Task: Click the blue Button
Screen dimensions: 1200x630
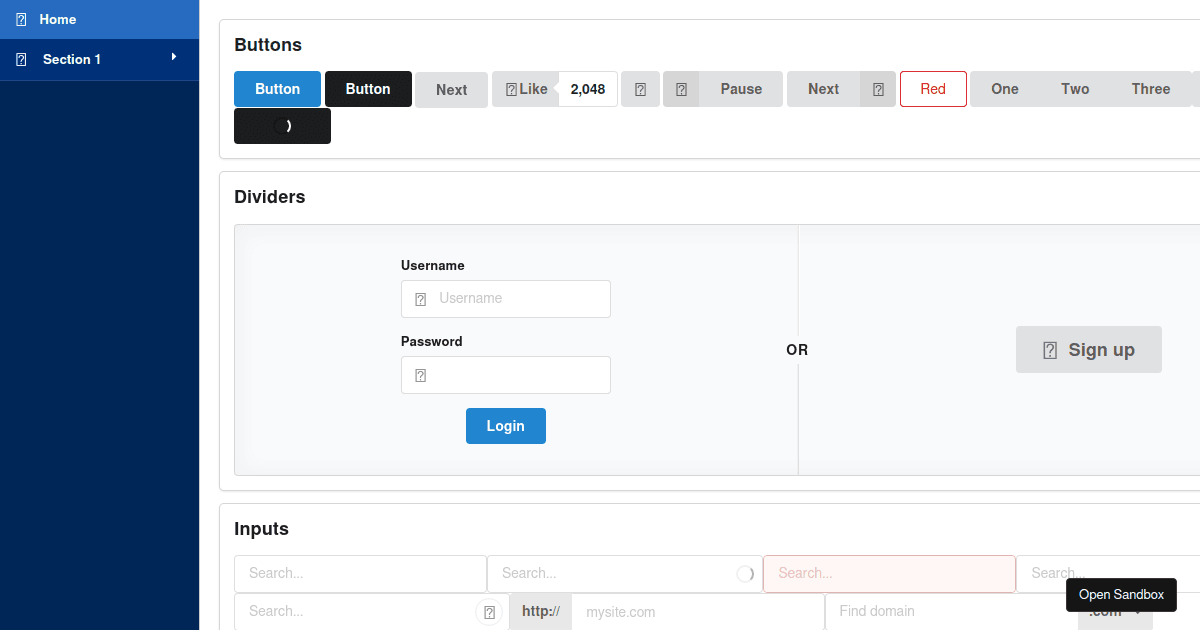Action: tap(277, 89)
